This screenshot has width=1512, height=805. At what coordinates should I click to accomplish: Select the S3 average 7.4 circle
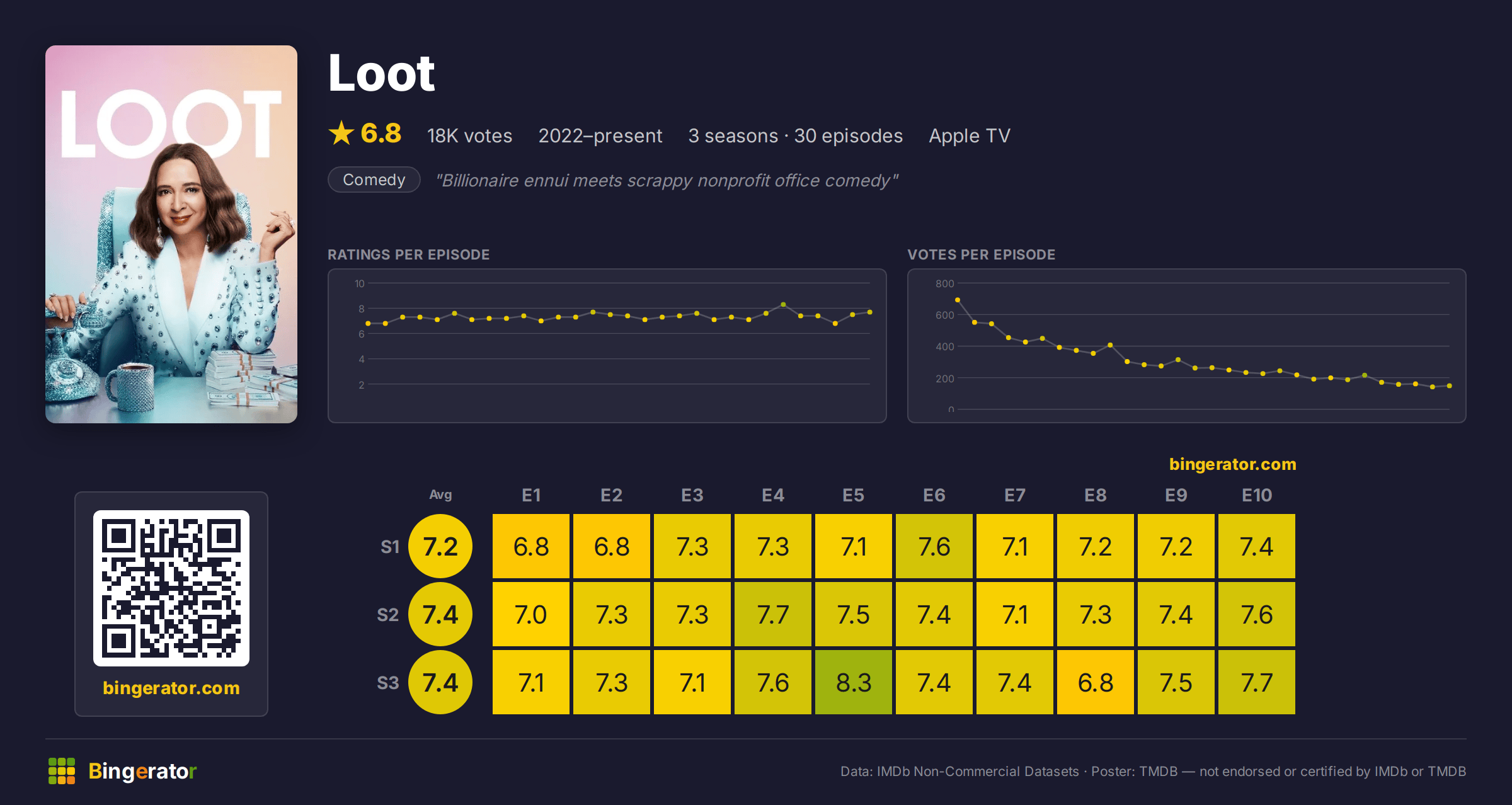(x=440, y=682)
